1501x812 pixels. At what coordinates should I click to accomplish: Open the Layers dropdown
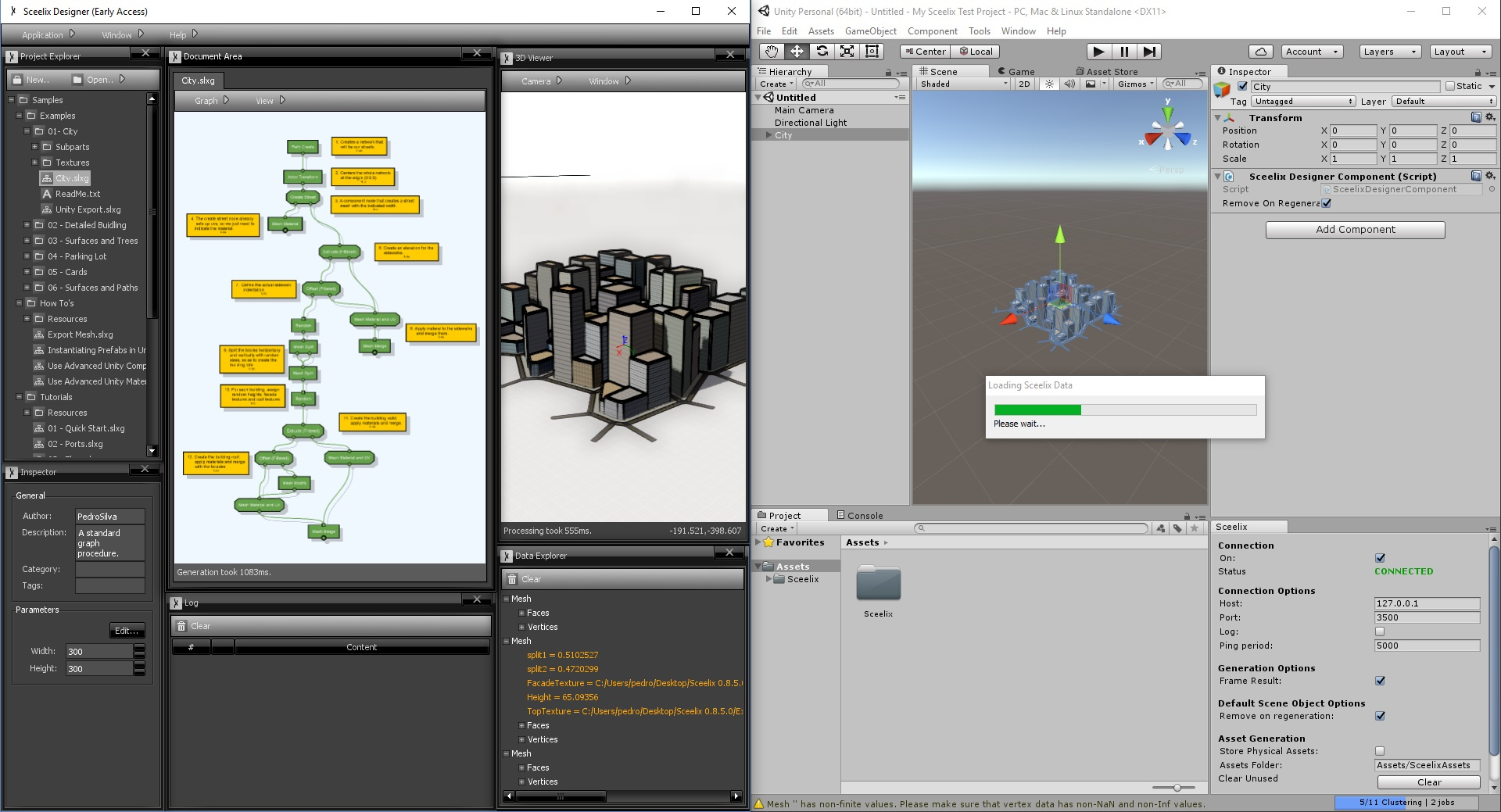click(x=1389, y=52)
